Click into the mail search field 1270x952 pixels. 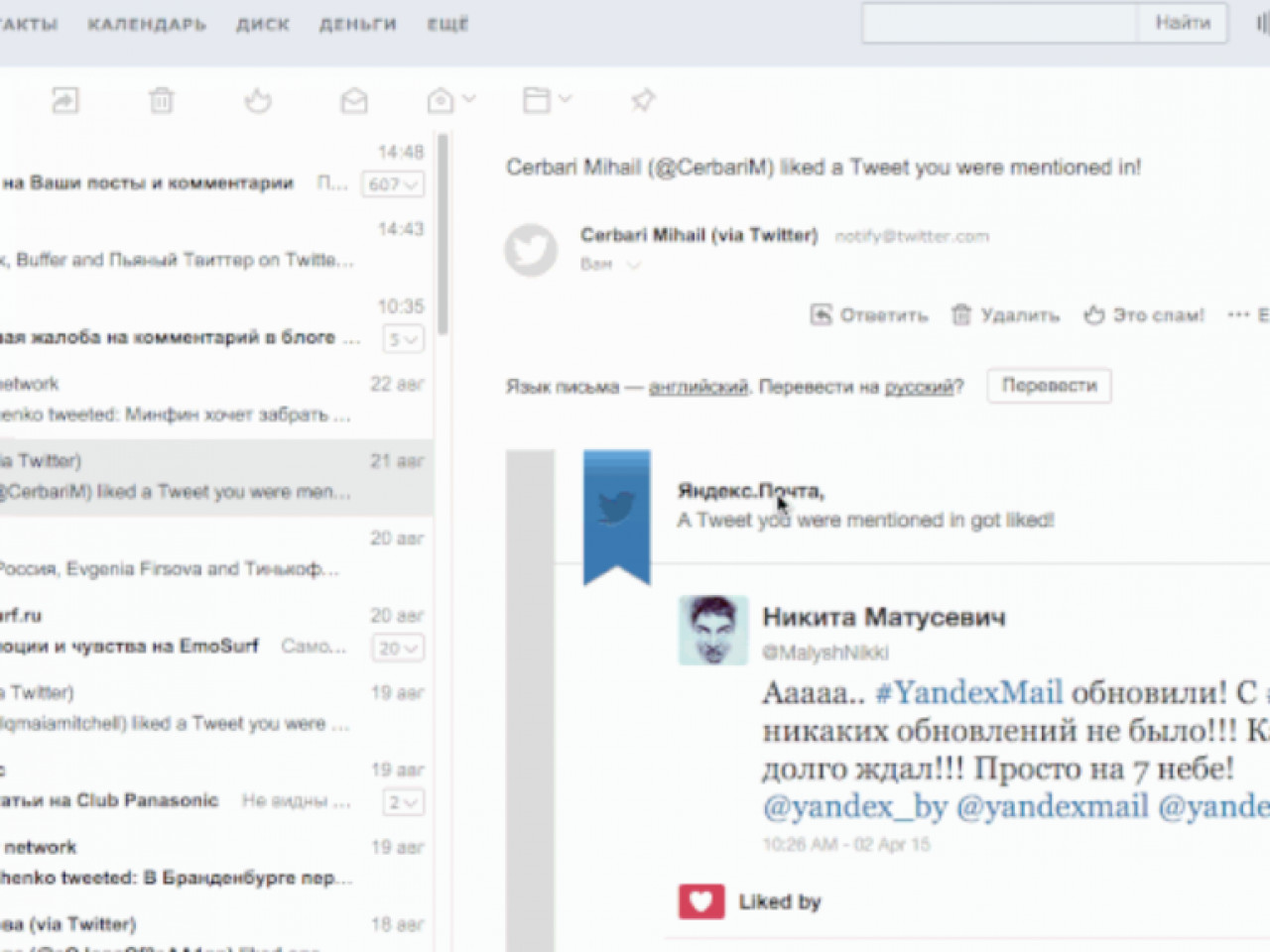pos(999,23)
